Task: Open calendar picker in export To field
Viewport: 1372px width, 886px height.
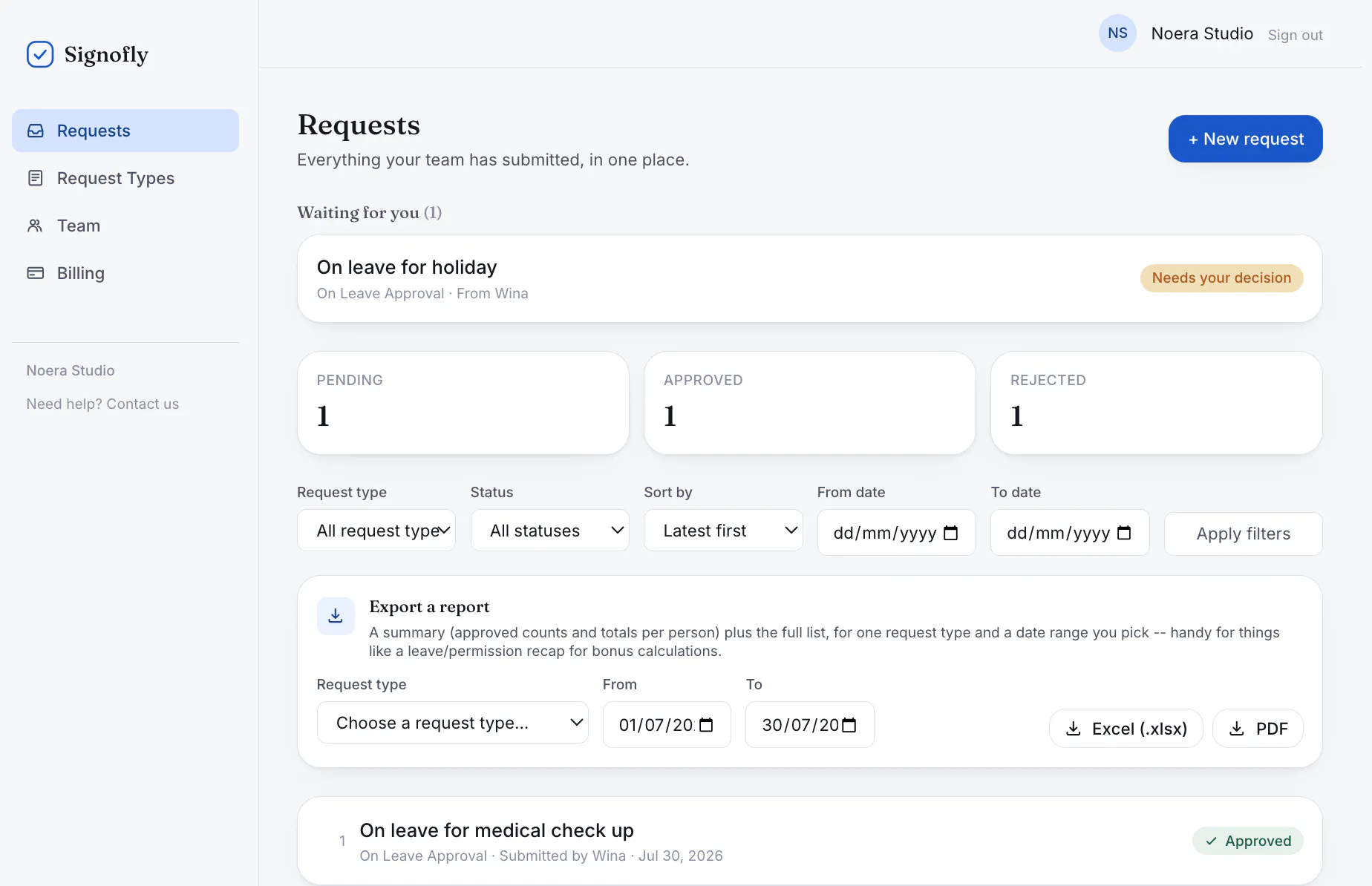Action: (x=849, y=725)
